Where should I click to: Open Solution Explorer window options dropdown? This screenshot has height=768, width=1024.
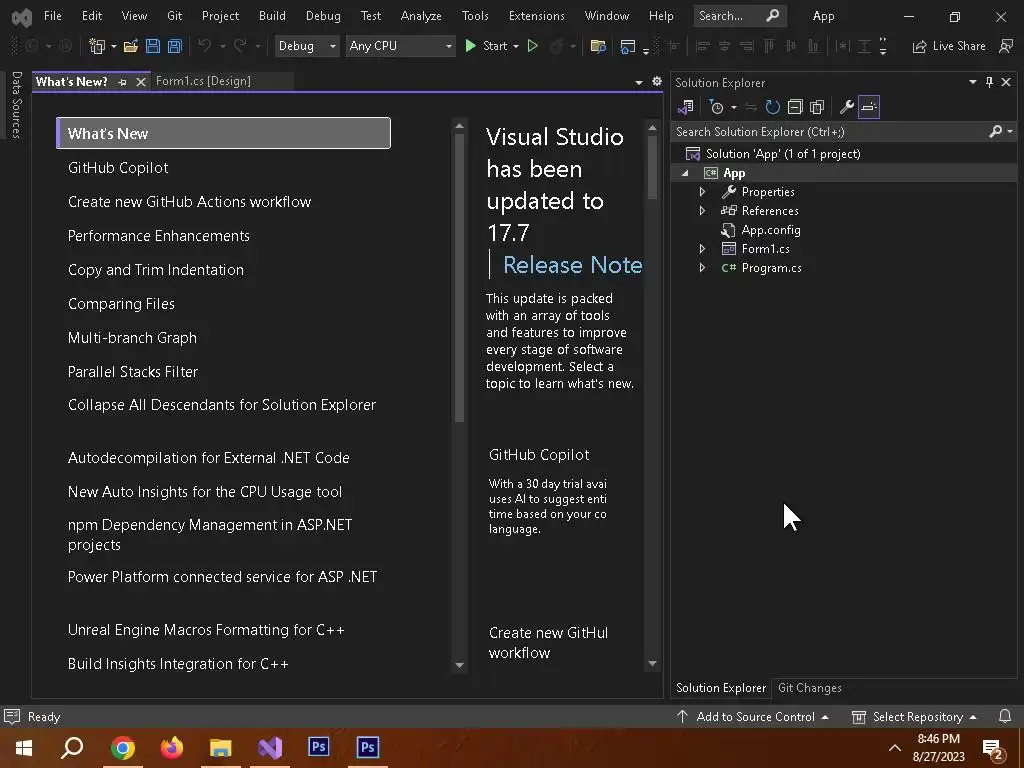(x=972, y=82)
